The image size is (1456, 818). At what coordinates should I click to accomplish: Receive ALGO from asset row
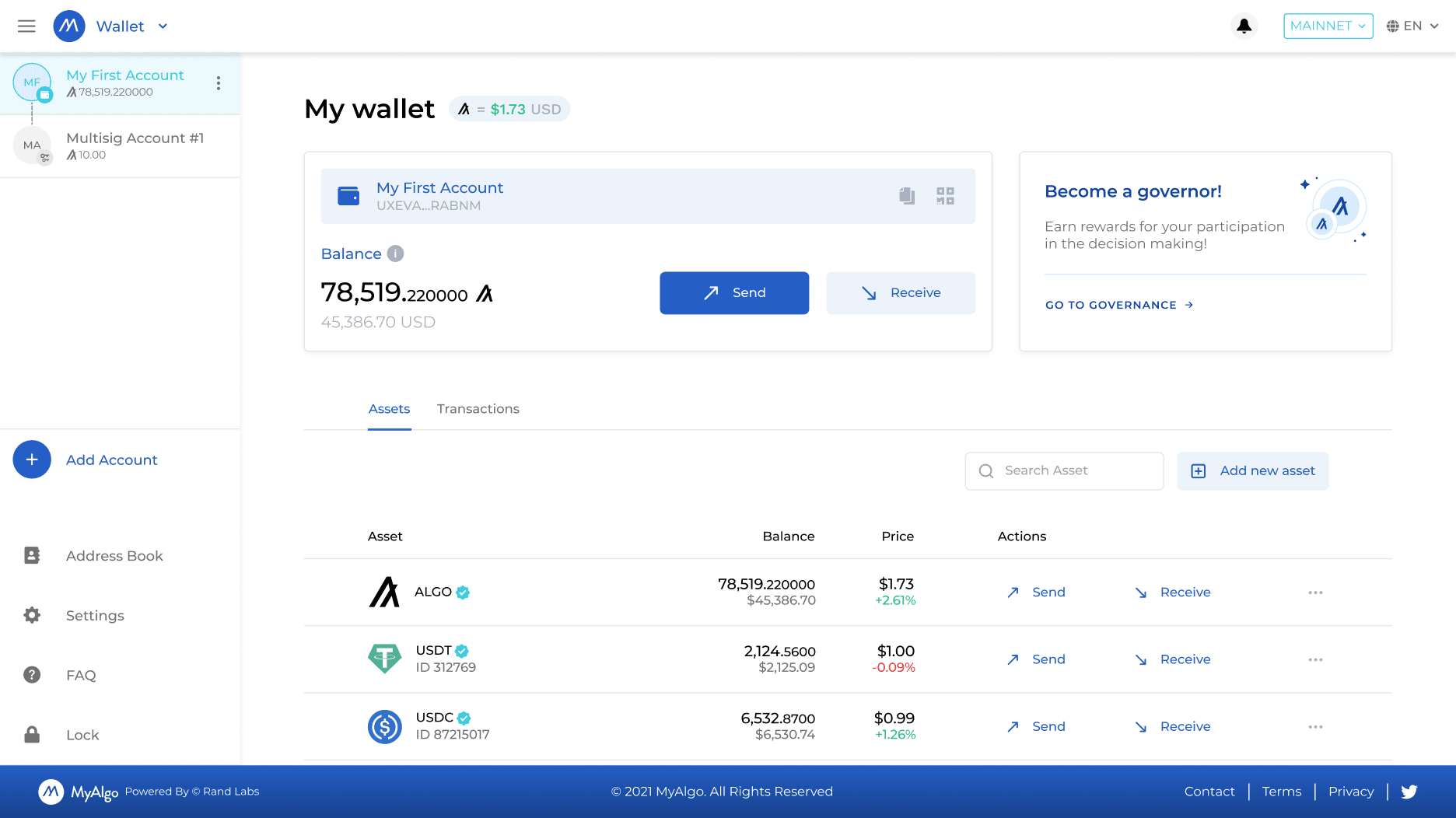pos(1172,593)
